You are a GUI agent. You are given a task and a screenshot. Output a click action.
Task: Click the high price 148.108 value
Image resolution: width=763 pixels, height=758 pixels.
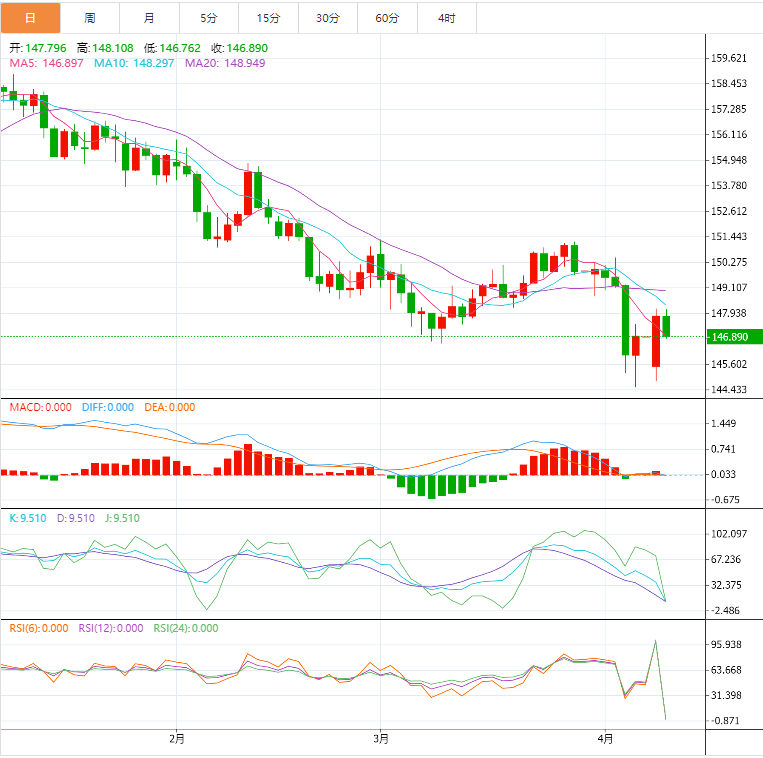pyautogui.click(x=113, y=48)
